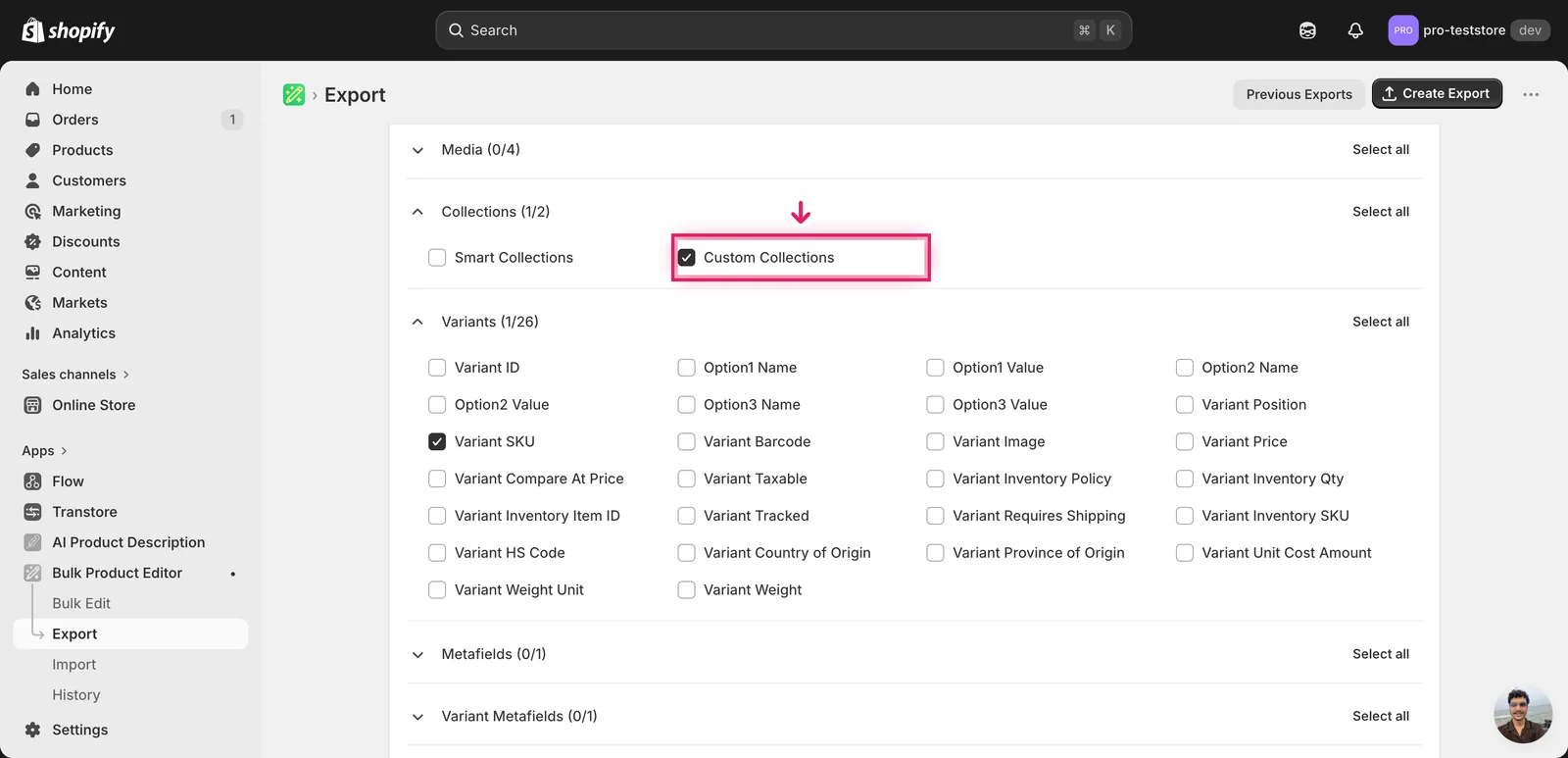
Task: Click Select all for Variants
Action: tap(1381, 322)
